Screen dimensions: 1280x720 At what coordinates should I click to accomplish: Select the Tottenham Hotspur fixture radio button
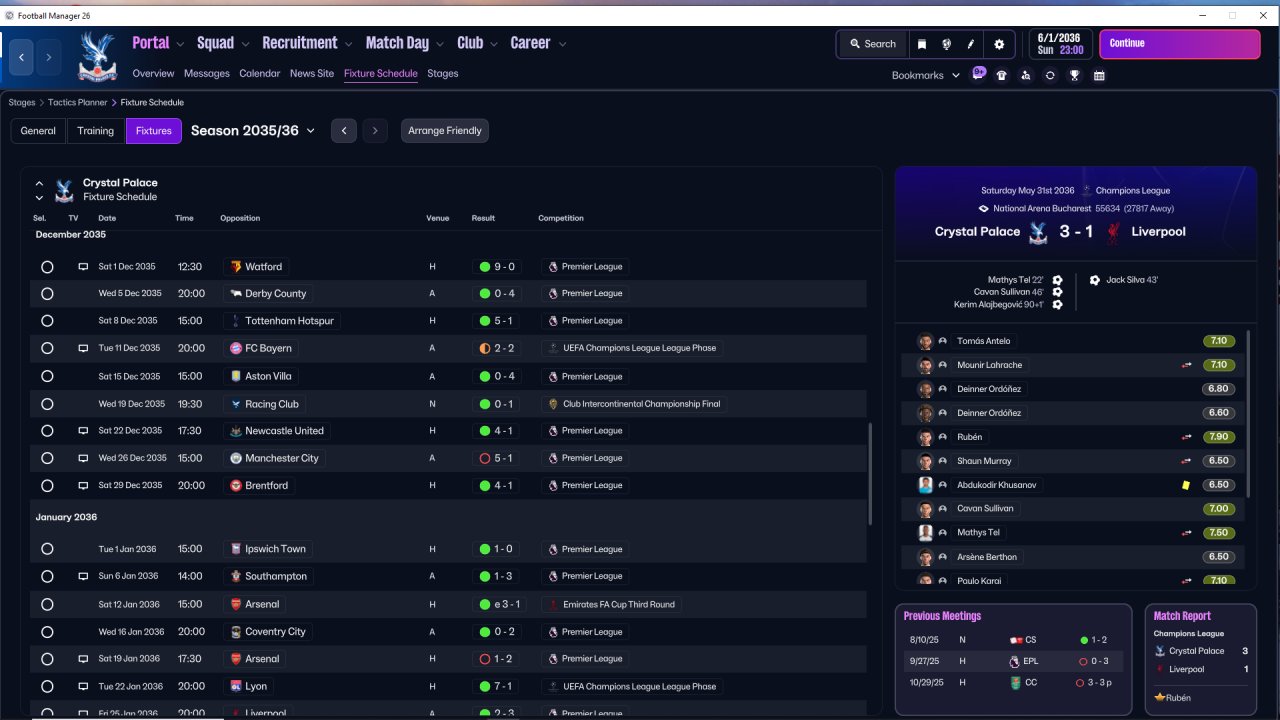coord(47,321)
